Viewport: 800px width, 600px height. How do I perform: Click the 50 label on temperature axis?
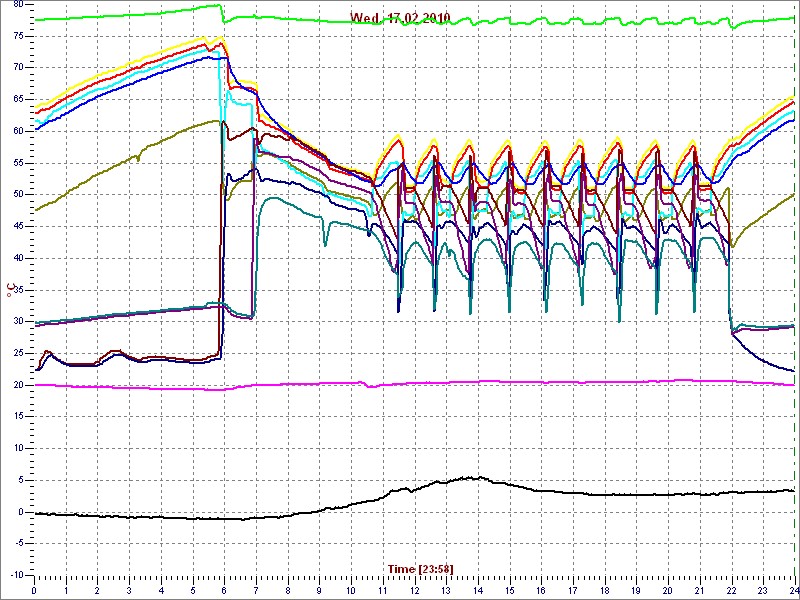click(16, 194)
